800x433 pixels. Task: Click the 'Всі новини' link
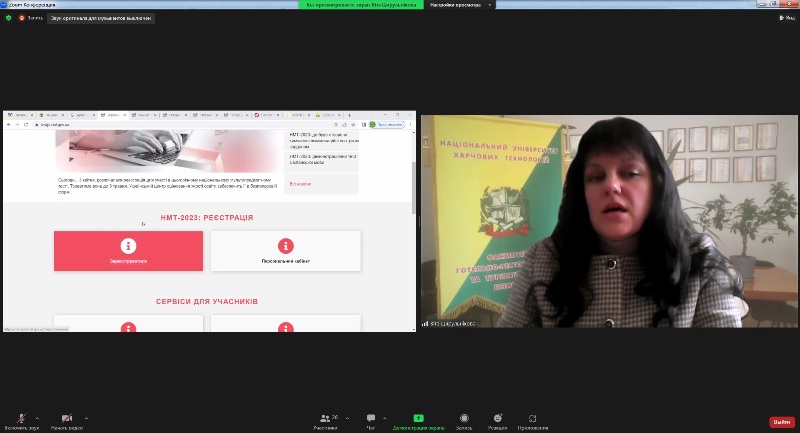[x=300, y=184]
